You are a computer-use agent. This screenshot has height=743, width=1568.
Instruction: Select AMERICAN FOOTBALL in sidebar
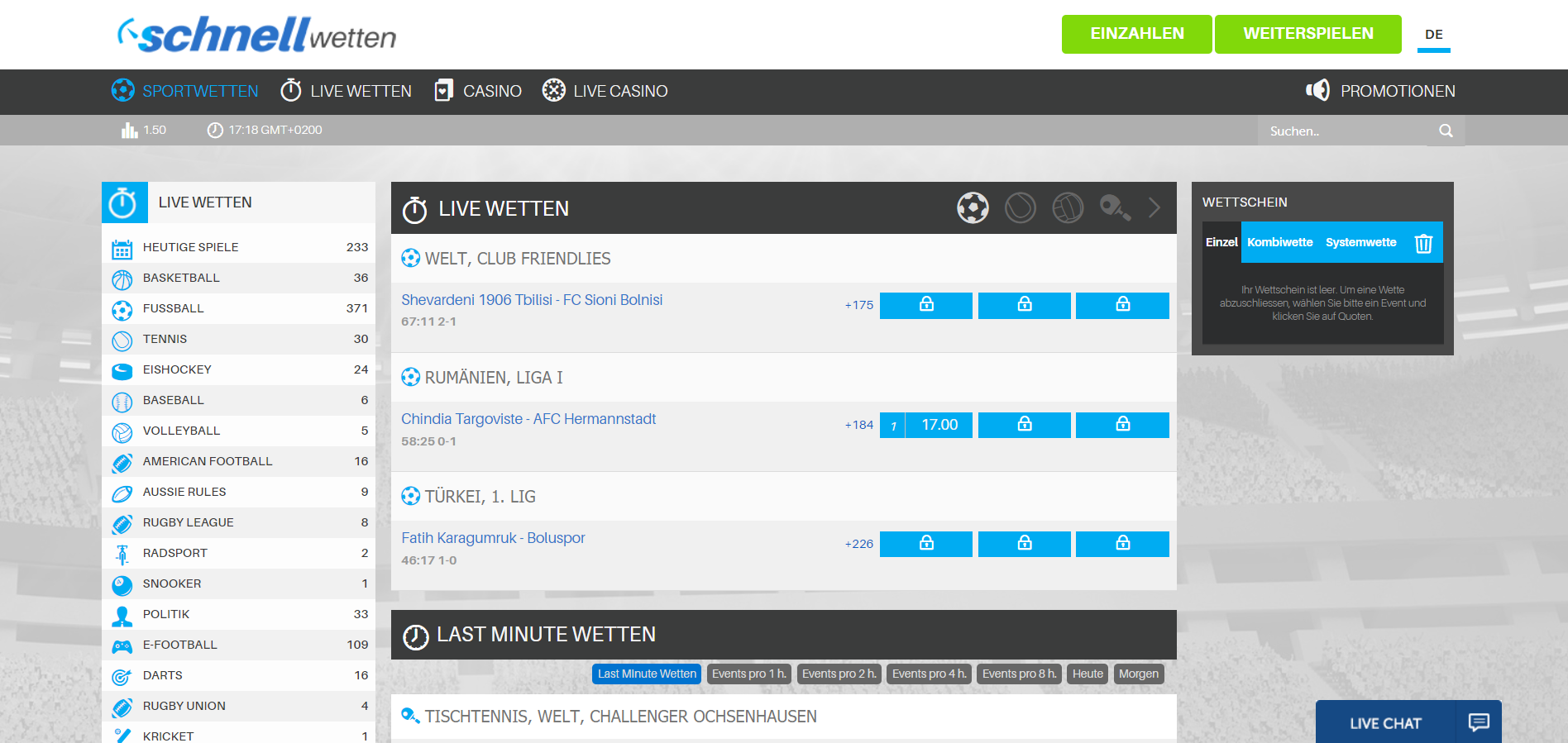(x=238, y=461)
